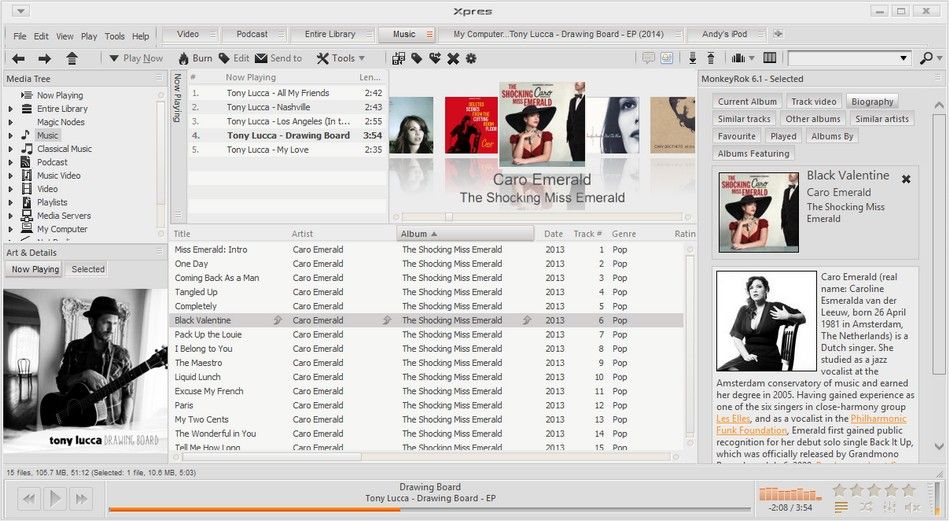Skip to next track in player
The height and width of the screenshot is (521, 949).
coord(82,499)
